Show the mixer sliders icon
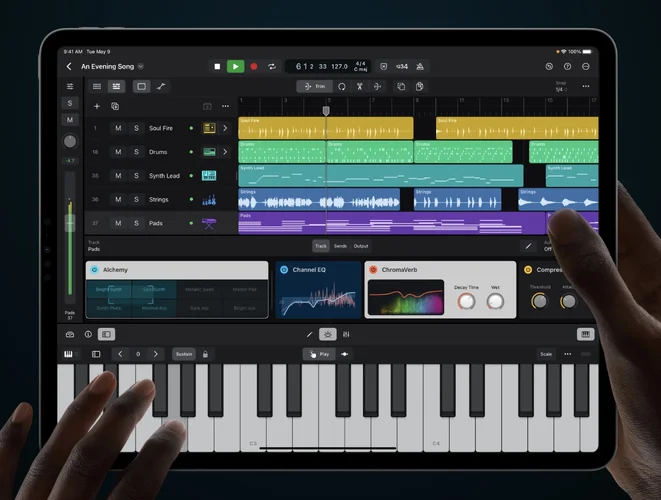 [x=346, y=334]
